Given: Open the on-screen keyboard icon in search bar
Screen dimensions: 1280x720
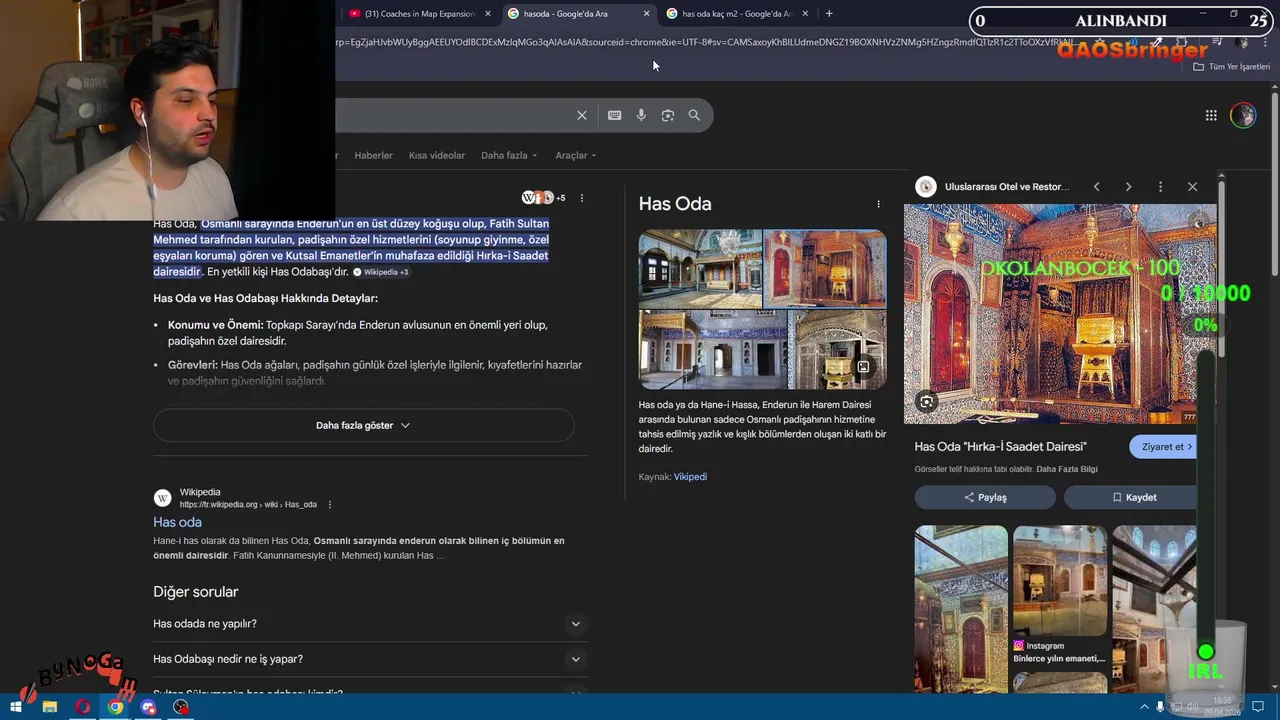Looking at the screenshot, I should (615, 115).
